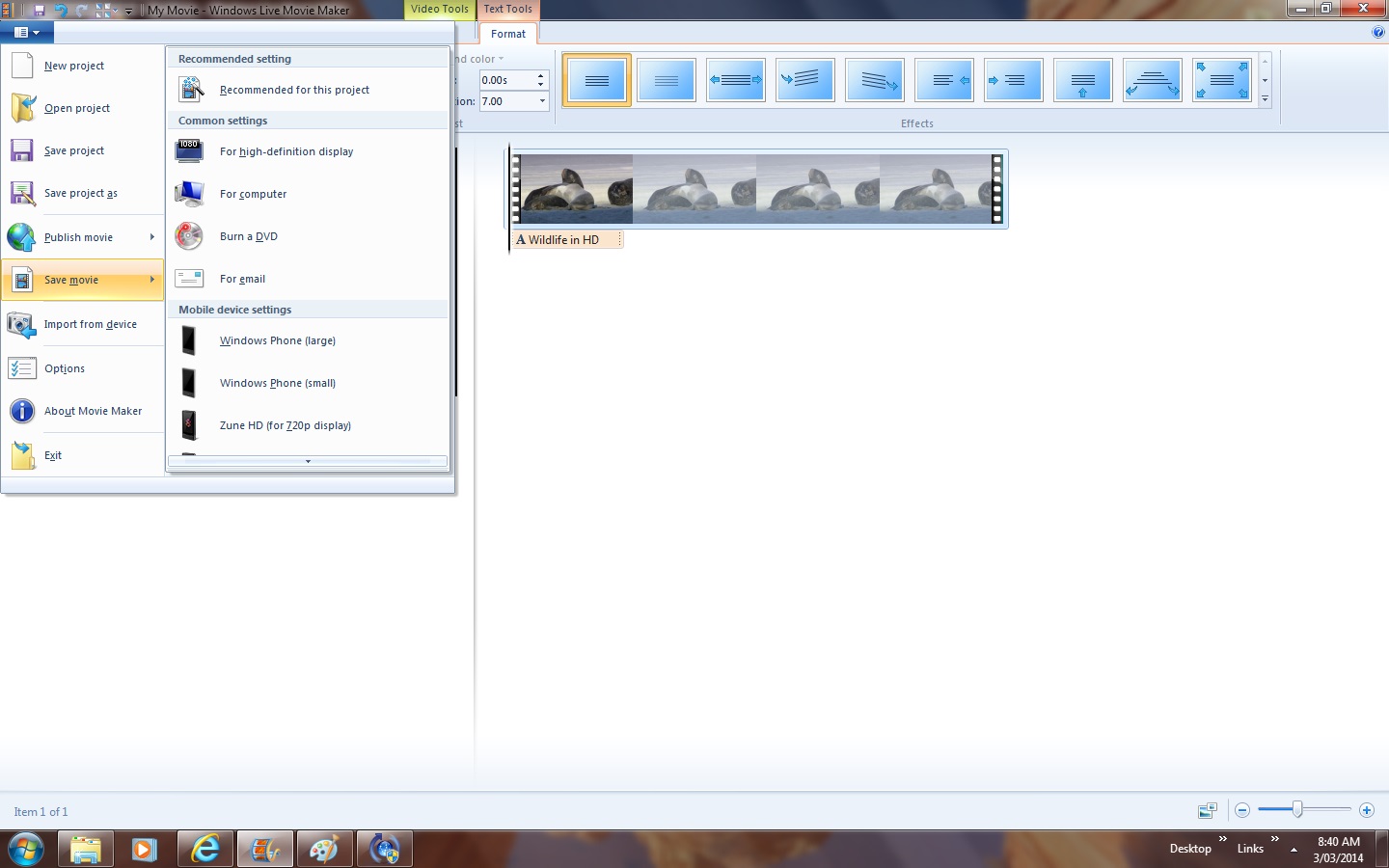The width and height of the screenshot is (1389, 868).
Task: Expand the text effects gallery
Action: (x=1265, y=99)
